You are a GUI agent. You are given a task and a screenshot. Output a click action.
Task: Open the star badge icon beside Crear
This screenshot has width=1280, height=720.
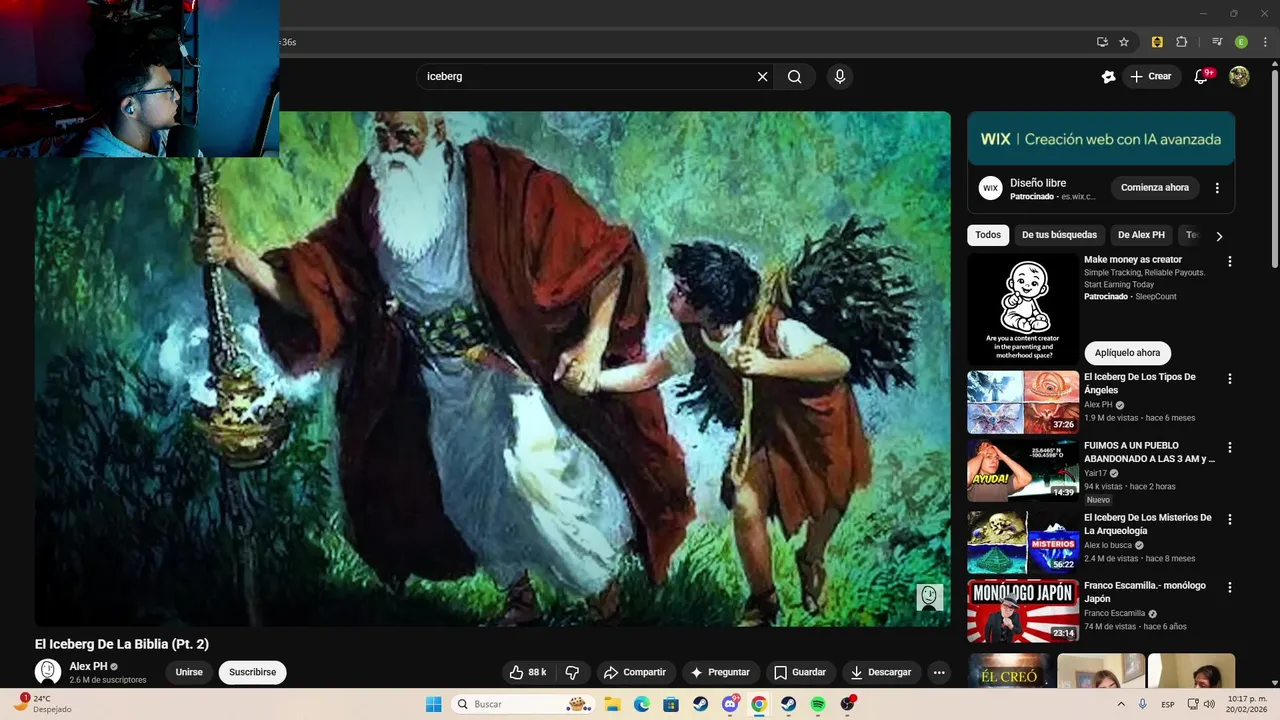pyautogui.click(x=1108, y=76)
